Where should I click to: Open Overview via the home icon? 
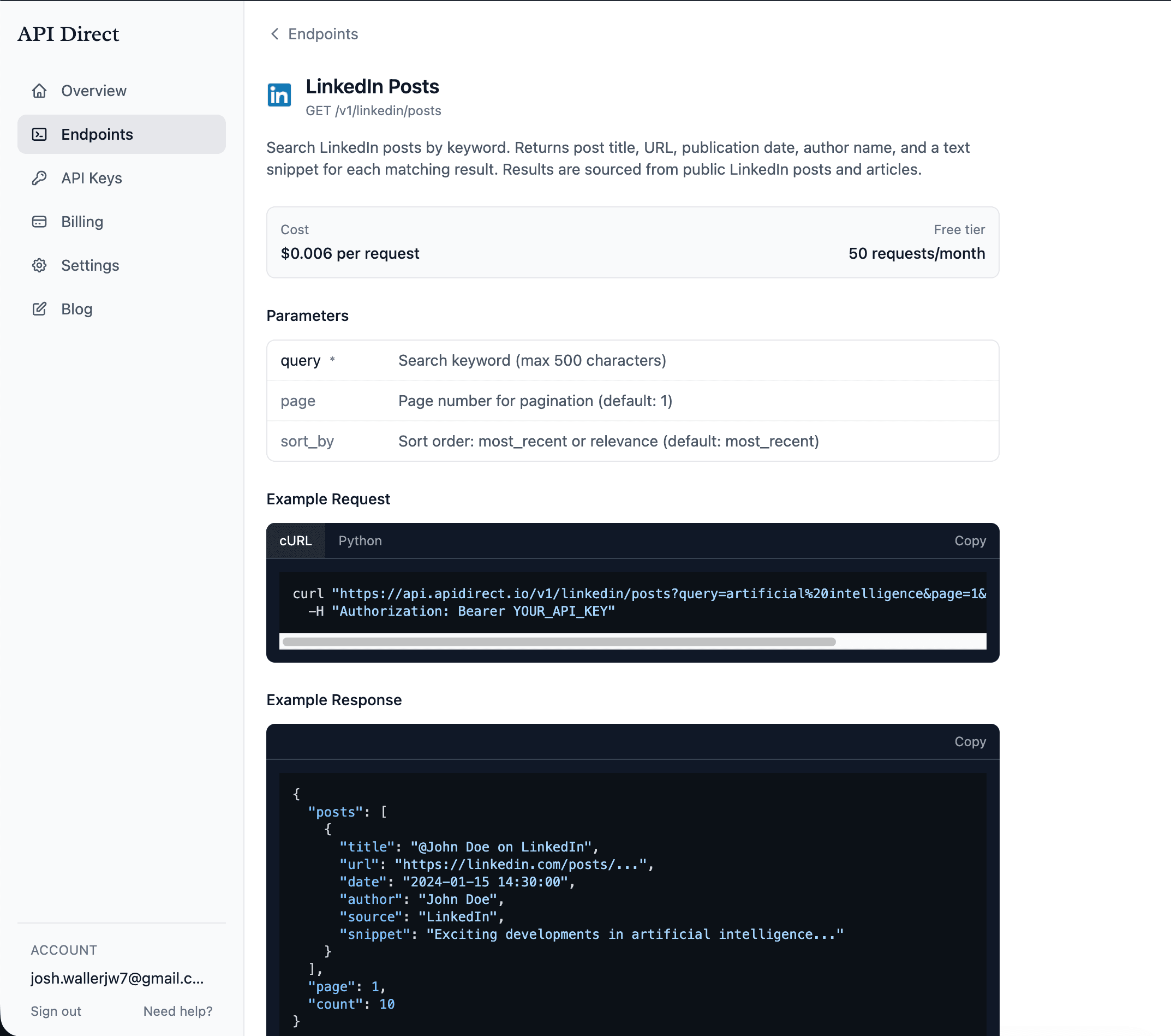(39, 91)
